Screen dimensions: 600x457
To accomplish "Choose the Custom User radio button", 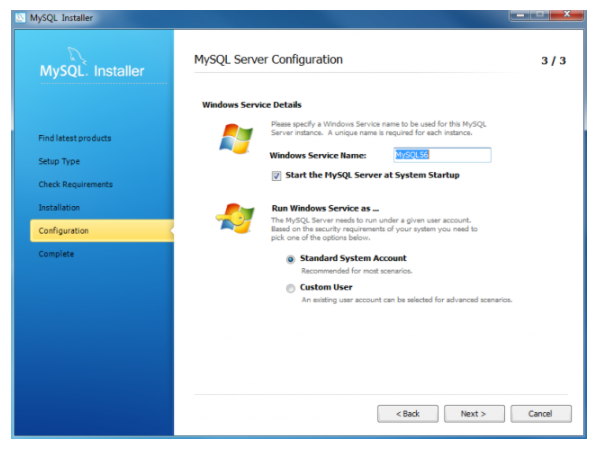I will tap(290, 288).
